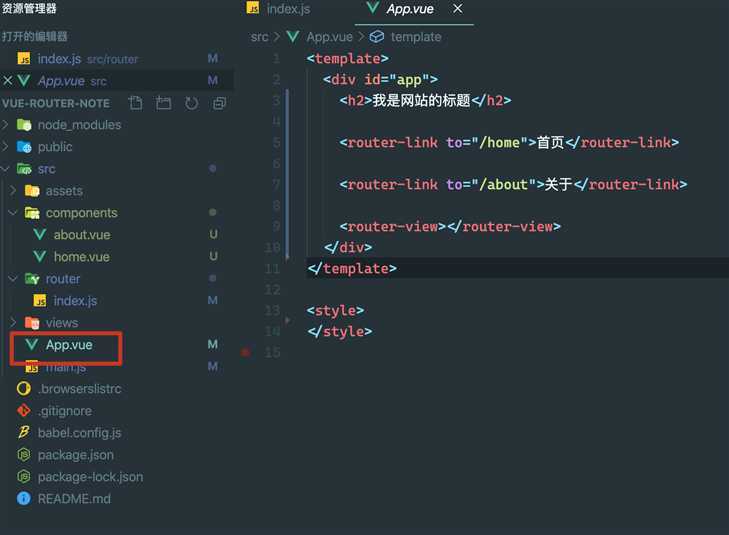Close App.vue in open editors list
Image resolution: width=729 pixels, height=535 pixels.
[x=9, y=81]
